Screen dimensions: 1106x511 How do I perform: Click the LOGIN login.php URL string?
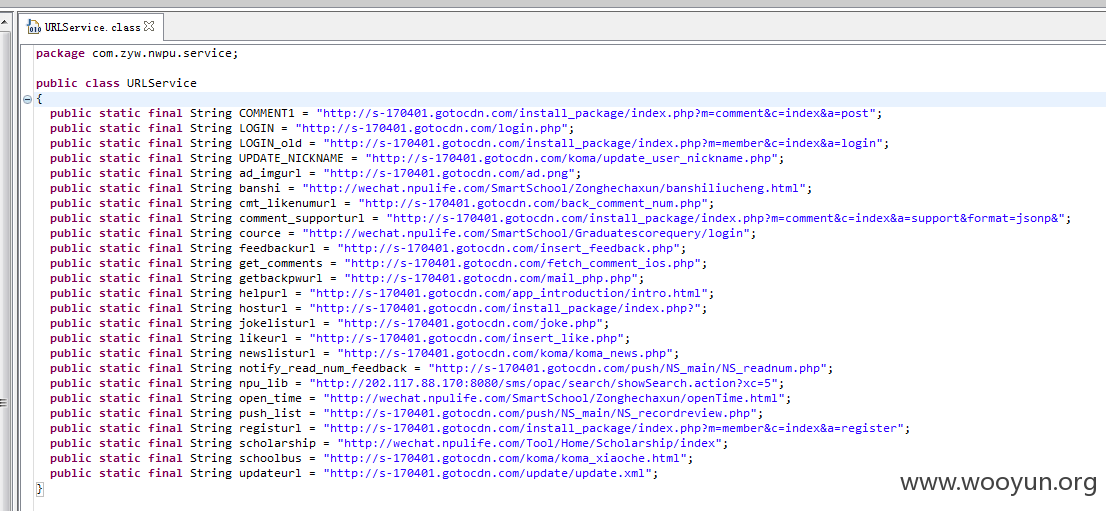tap(432, 128)
